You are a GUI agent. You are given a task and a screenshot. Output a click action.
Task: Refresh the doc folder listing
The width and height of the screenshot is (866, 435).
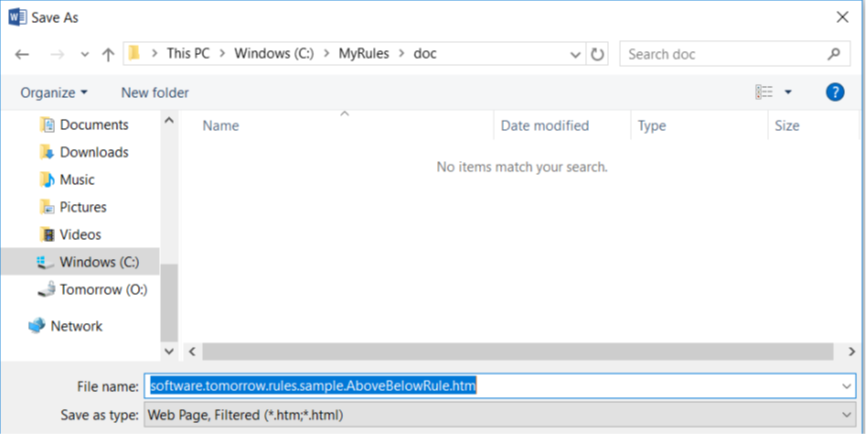598,54
